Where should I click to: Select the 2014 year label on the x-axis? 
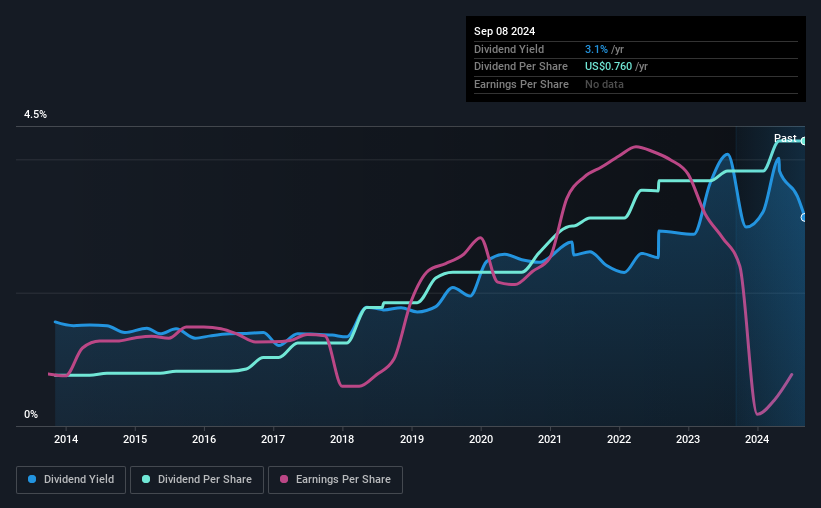[66, 439]
